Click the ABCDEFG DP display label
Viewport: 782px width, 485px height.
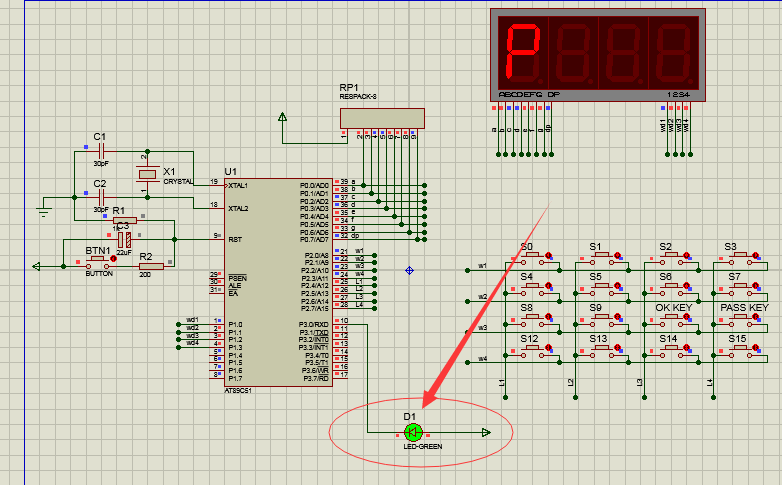529,95
